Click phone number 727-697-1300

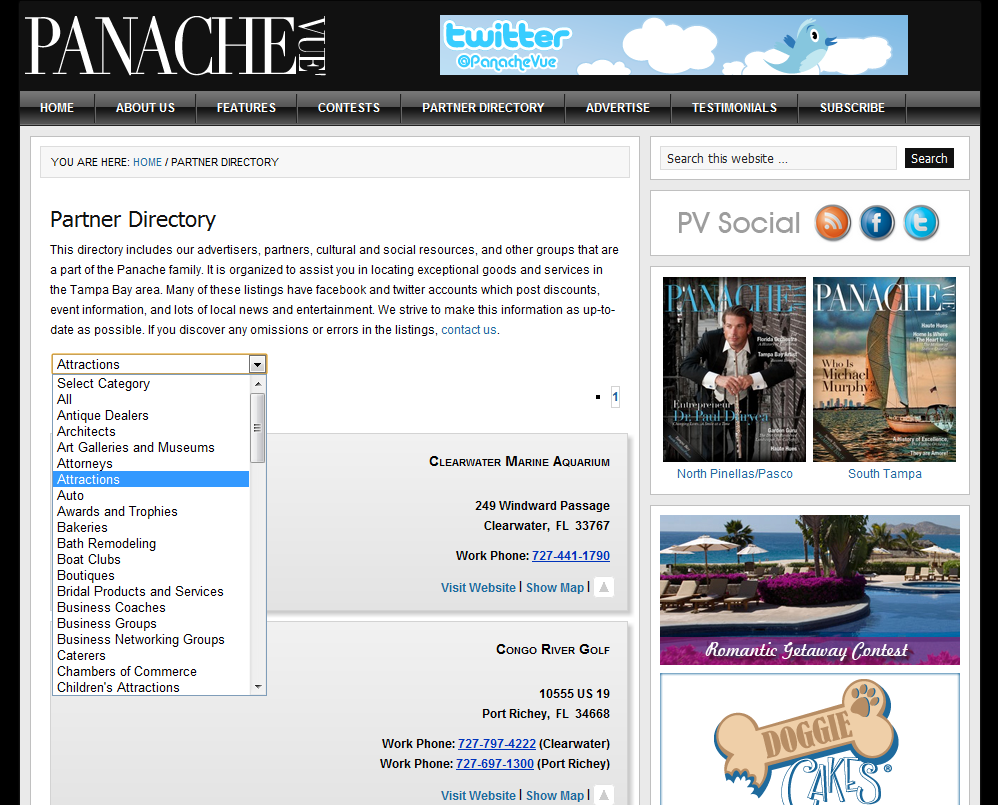pyautogui.click(x=495, y=764)
